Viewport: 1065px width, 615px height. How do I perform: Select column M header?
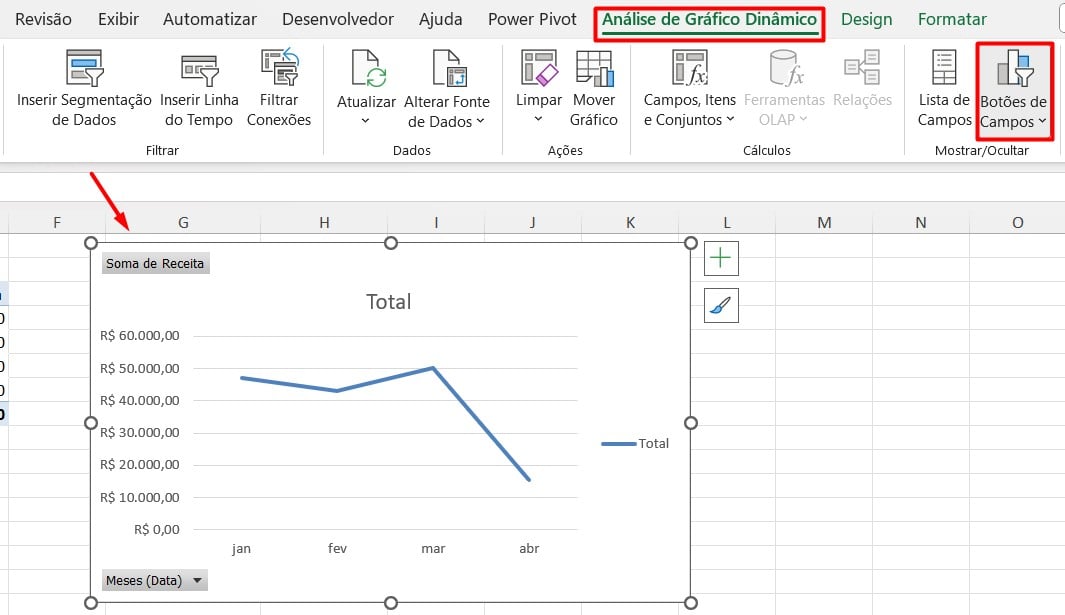click(x=823, y=222)
